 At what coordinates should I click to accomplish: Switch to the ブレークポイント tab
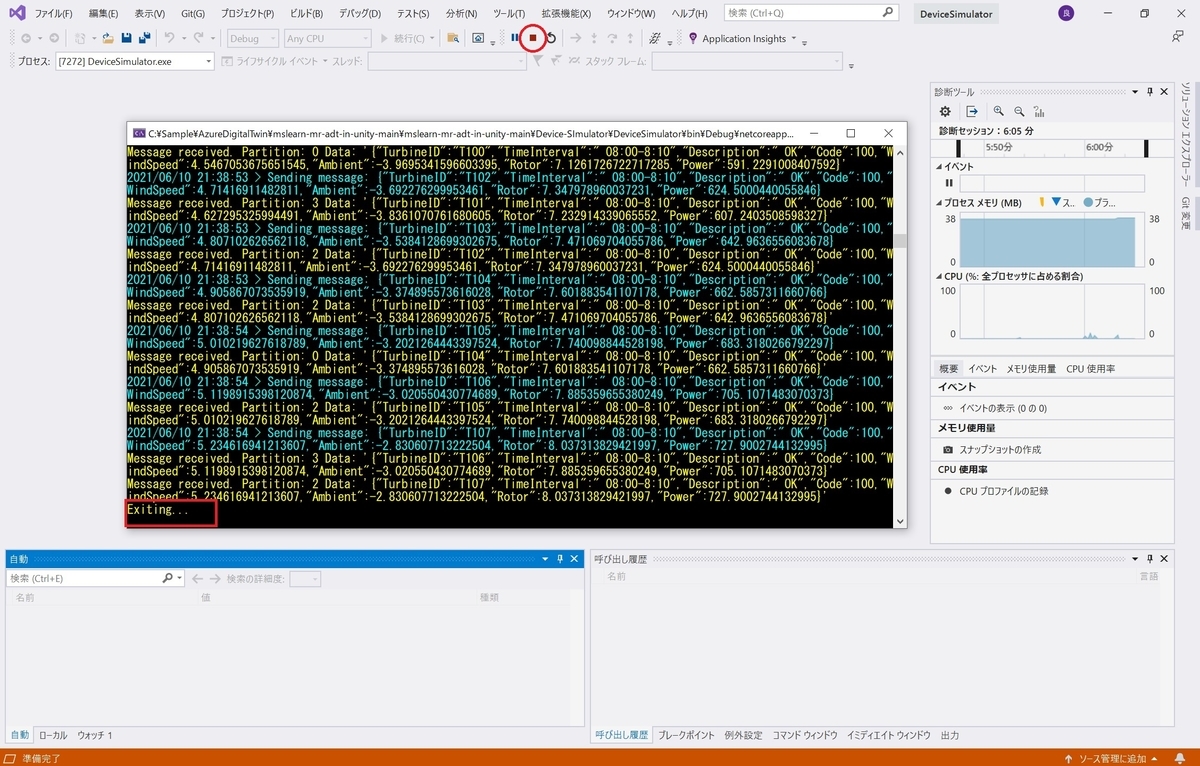[x=686, y=735]
